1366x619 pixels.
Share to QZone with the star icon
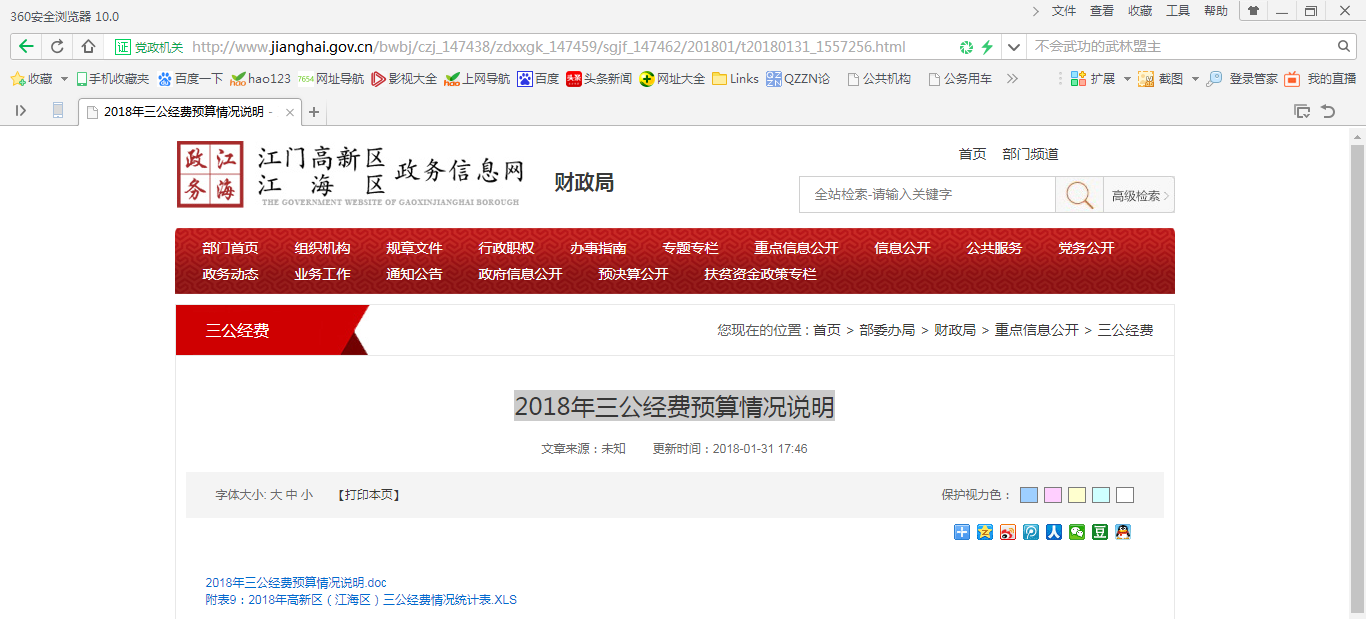(x=985, y=532)
